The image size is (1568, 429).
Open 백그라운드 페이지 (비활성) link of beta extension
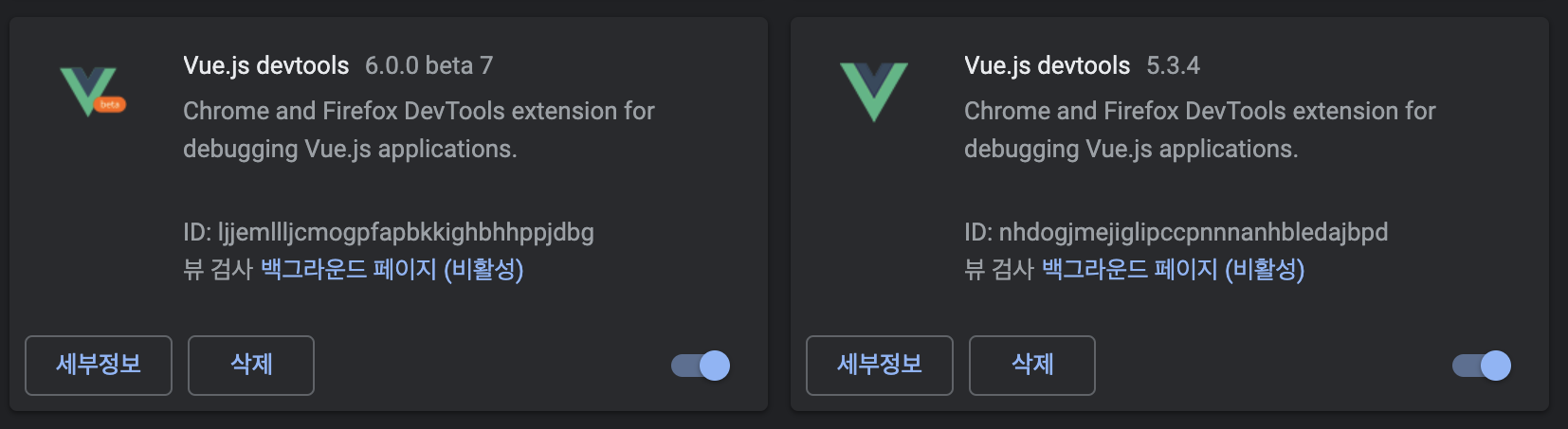coord(392,269)
